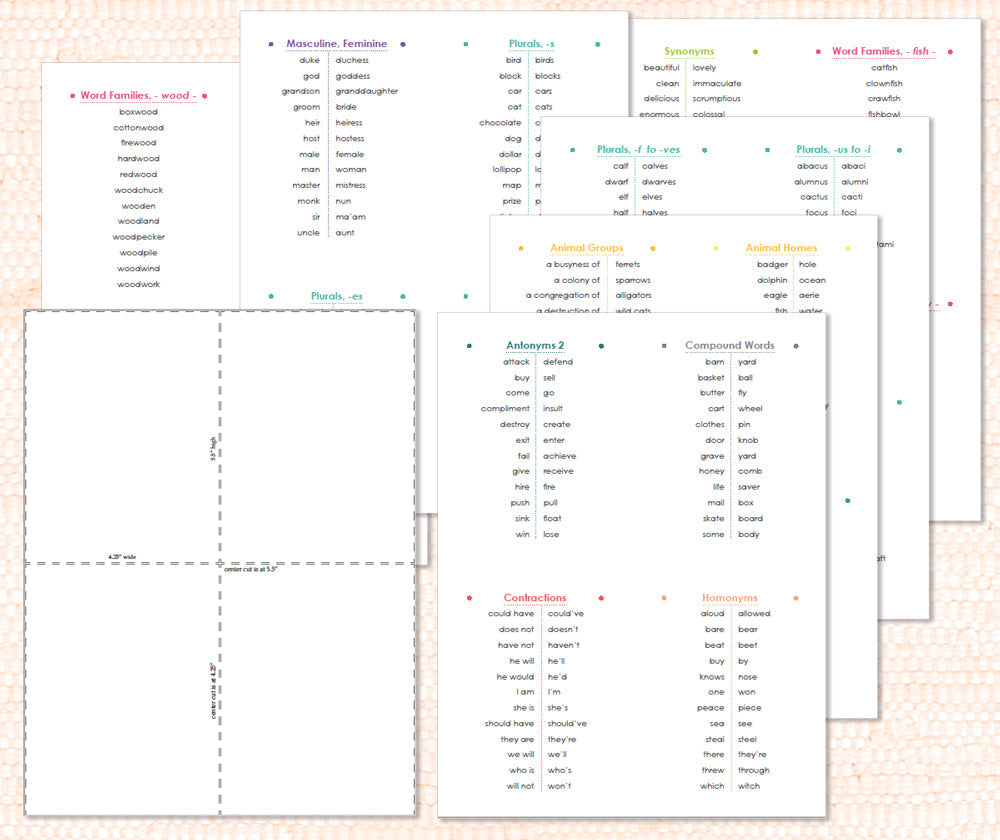Click the gray dot next to Compound Words
The height and width of the screenshot is (840, 1000).
point(666,345)
